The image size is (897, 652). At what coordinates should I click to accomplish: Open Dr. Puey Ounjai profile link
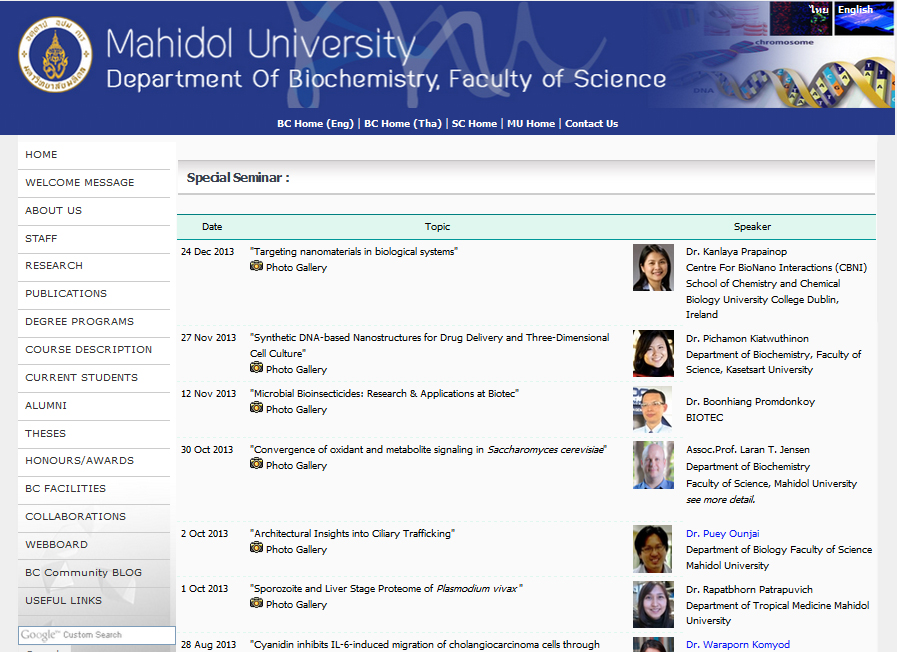coord(723,534)
